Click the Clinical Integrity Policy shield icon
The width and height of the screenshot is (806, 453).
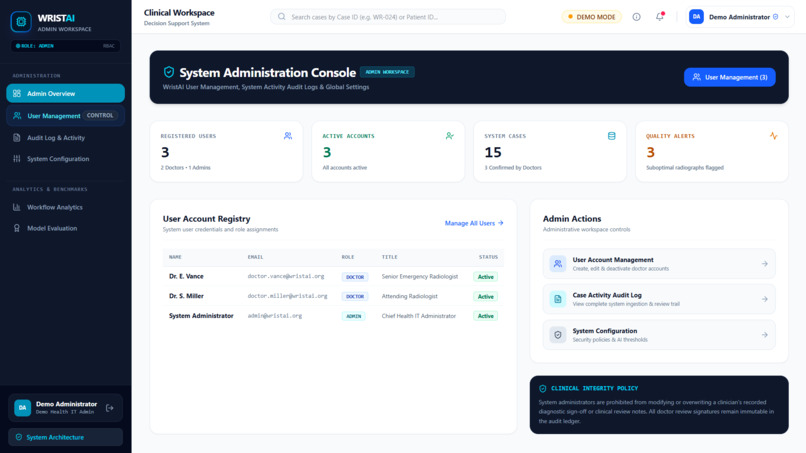[542, 389]
